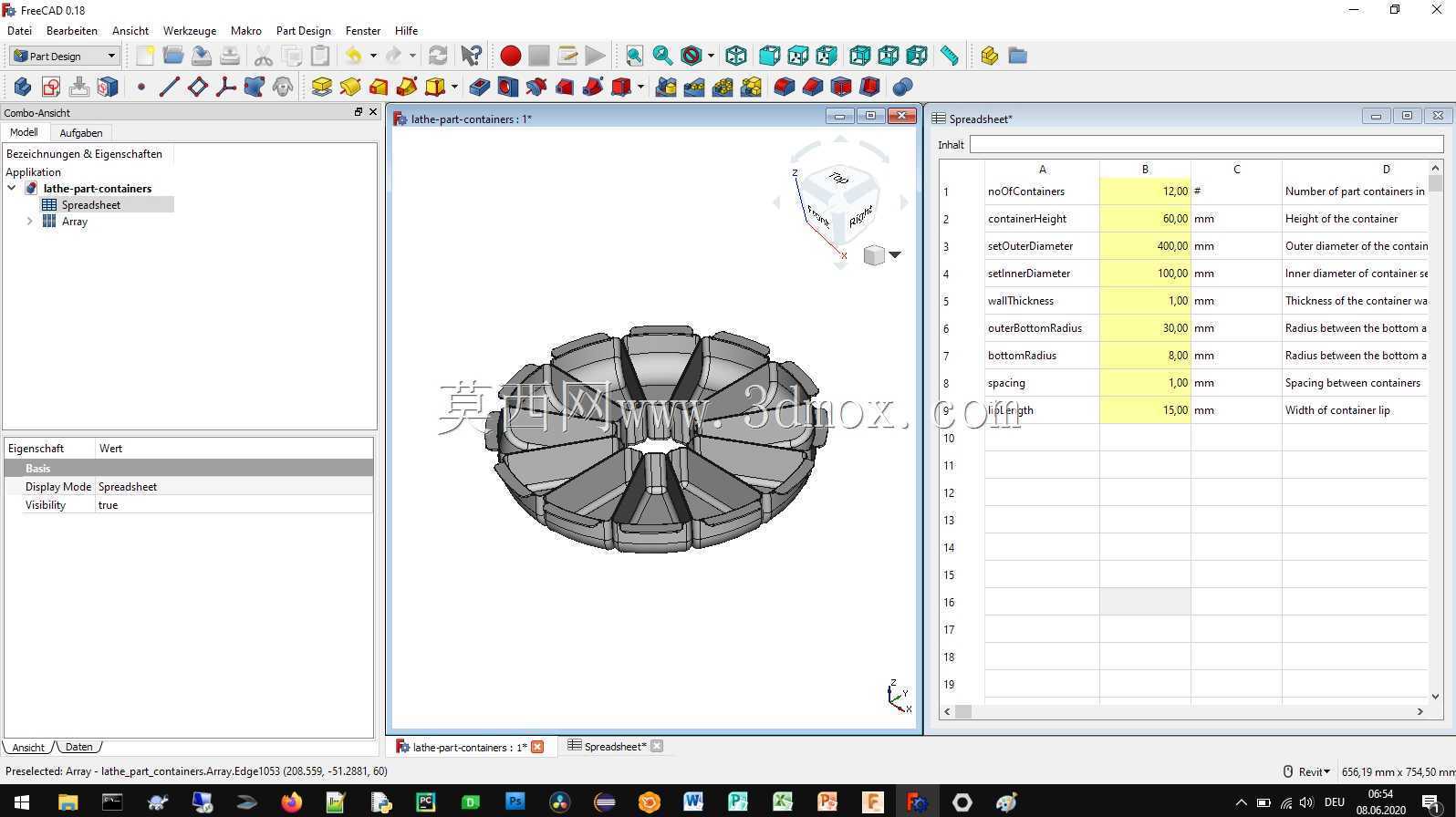Open the Makro menu
The width and height of the screenshot is (1456, 817).
[x=246, y=30]
